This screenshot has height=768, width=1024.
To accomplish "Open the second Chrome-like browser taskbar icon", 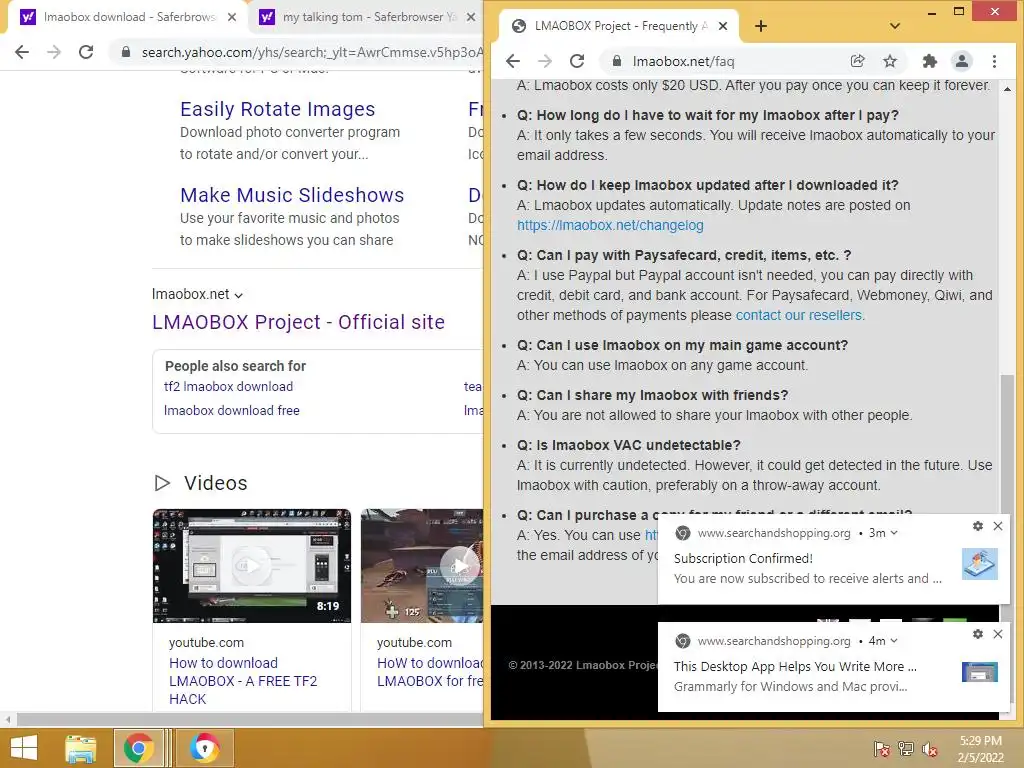I will tap(204, 748).
